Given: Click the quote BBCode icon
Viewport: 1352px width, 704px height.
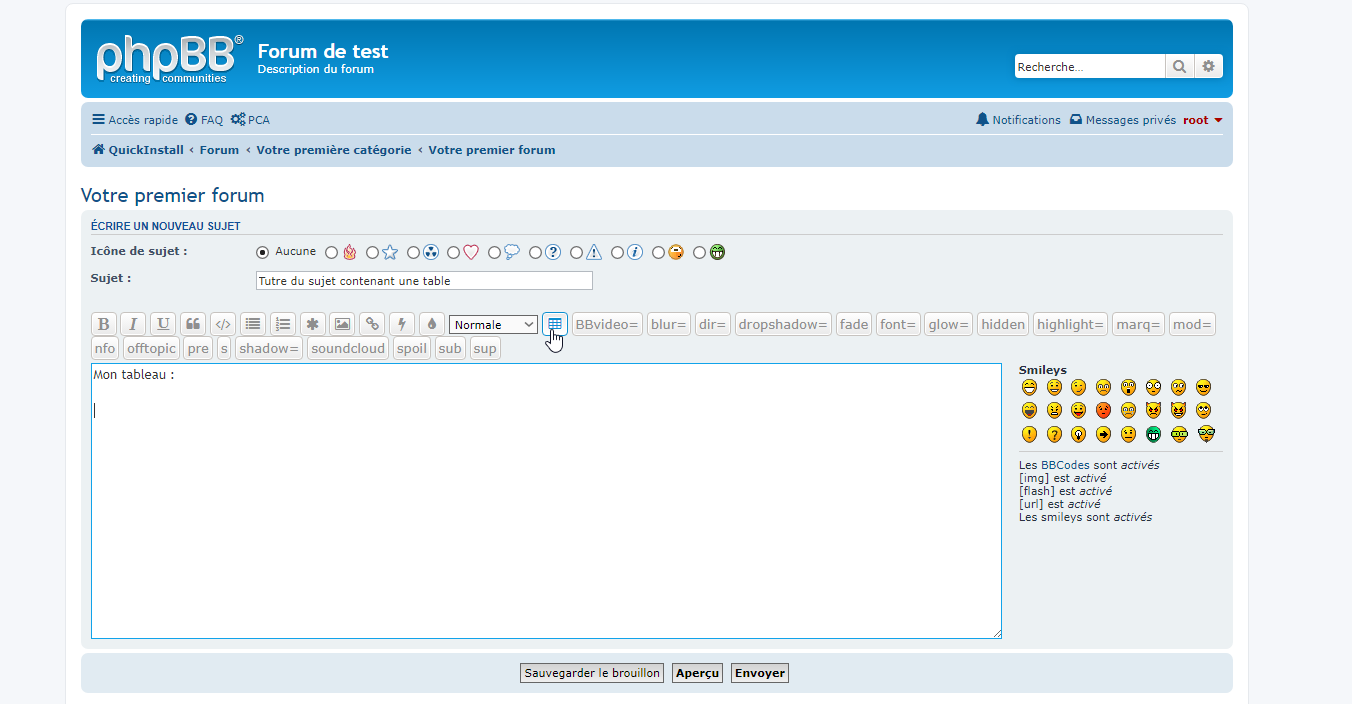Looking at the screenshot, I should pos(193,324).
